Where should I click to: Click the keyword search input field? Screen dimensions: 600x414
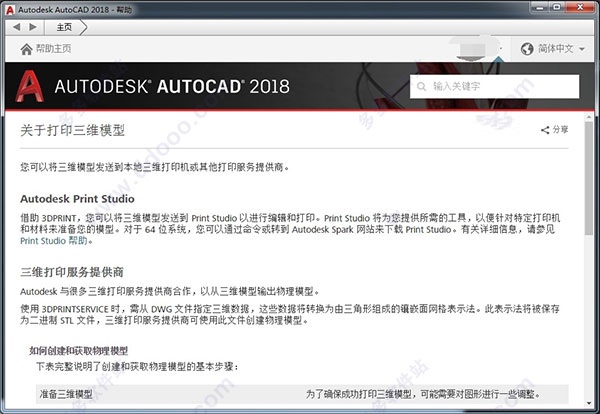click(494, 86)
